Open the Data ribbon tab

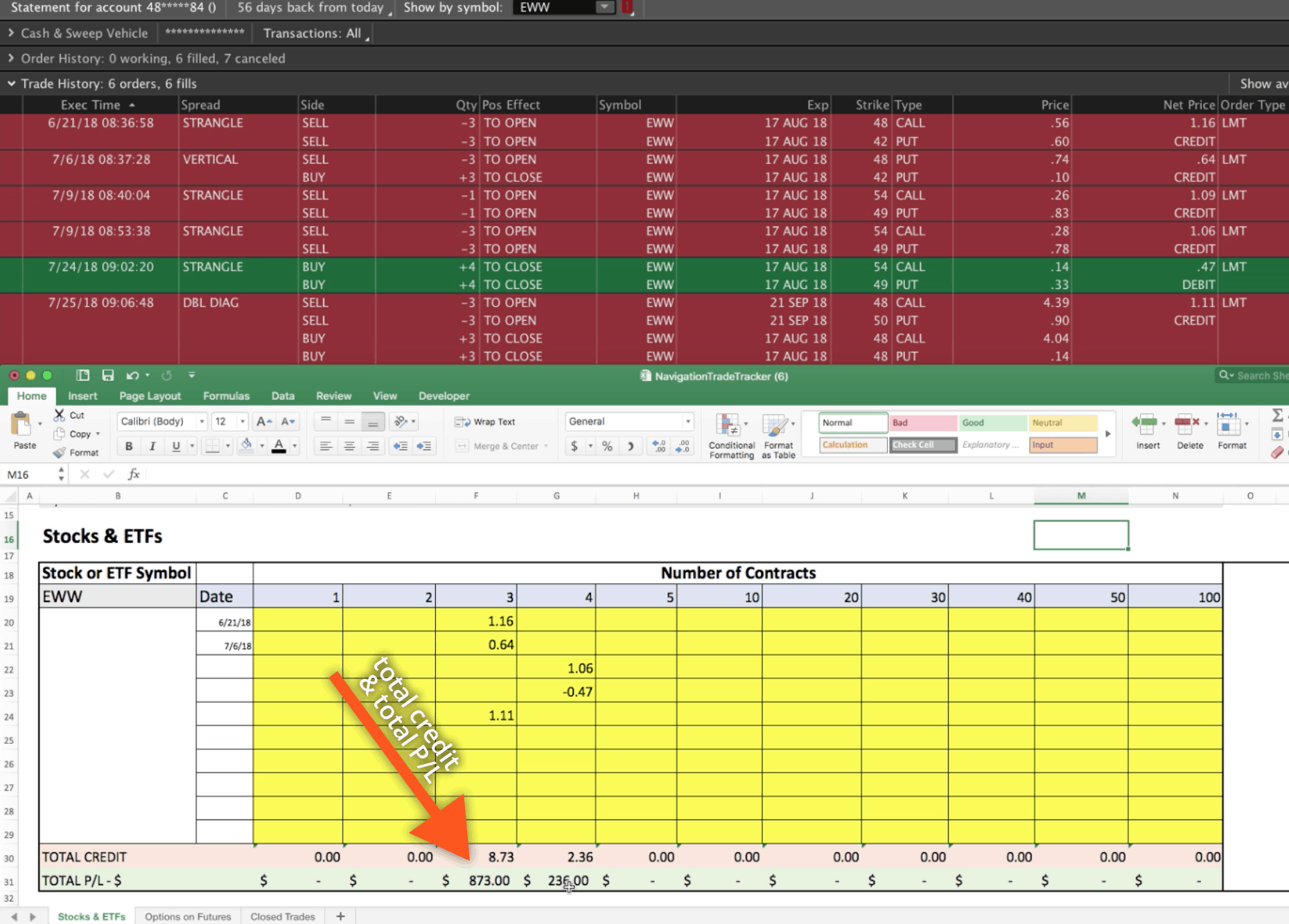283,396
